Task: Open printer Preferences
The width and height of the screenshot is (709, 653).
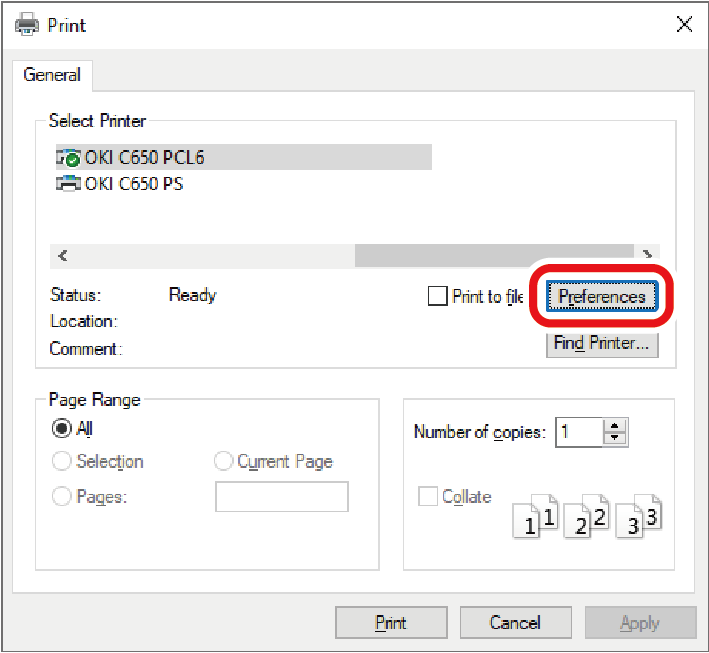Action: coord(601,296)
